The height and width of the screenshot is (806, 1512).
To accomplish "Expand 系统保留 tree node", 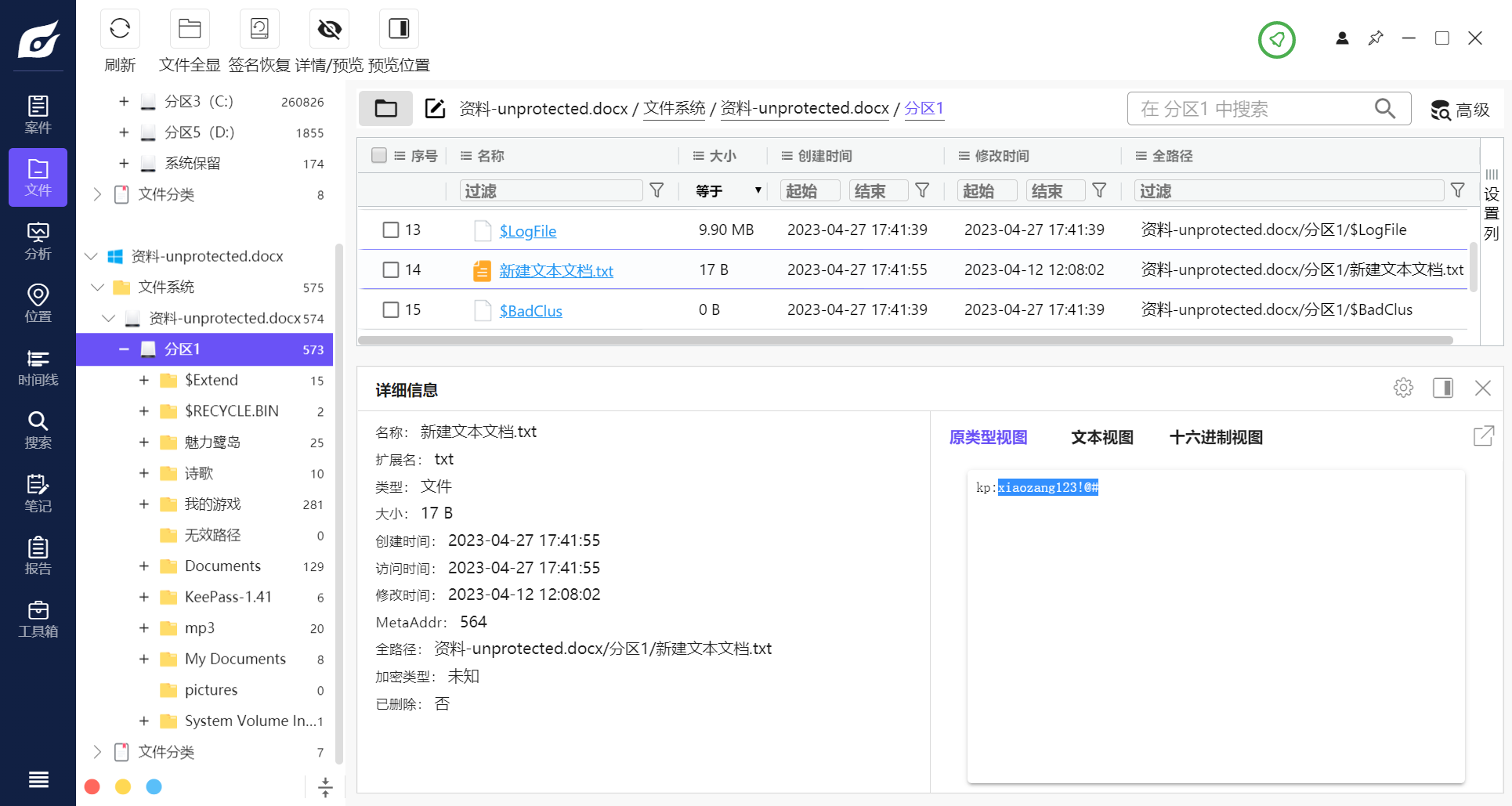I will click(x=124, y=163).
